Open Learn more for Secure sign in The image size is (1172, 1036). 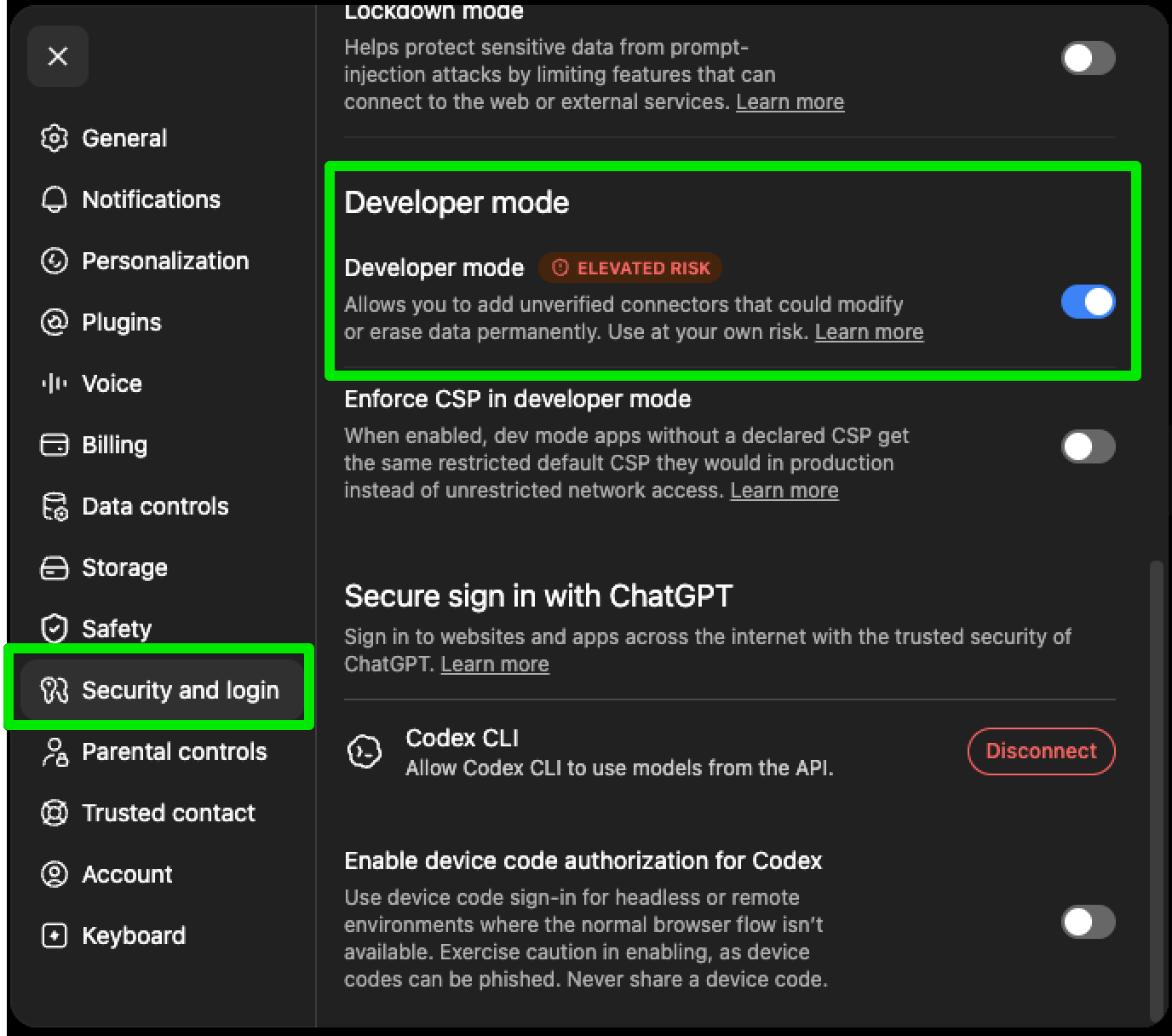[x=495, y=665]
